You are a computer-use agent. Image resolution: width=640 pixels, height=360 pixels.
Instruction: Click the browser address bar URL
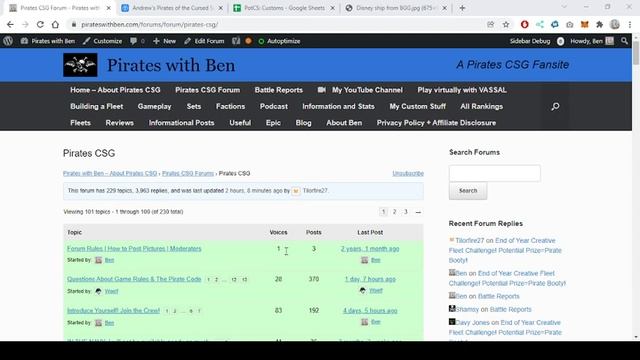coord(149,24)
